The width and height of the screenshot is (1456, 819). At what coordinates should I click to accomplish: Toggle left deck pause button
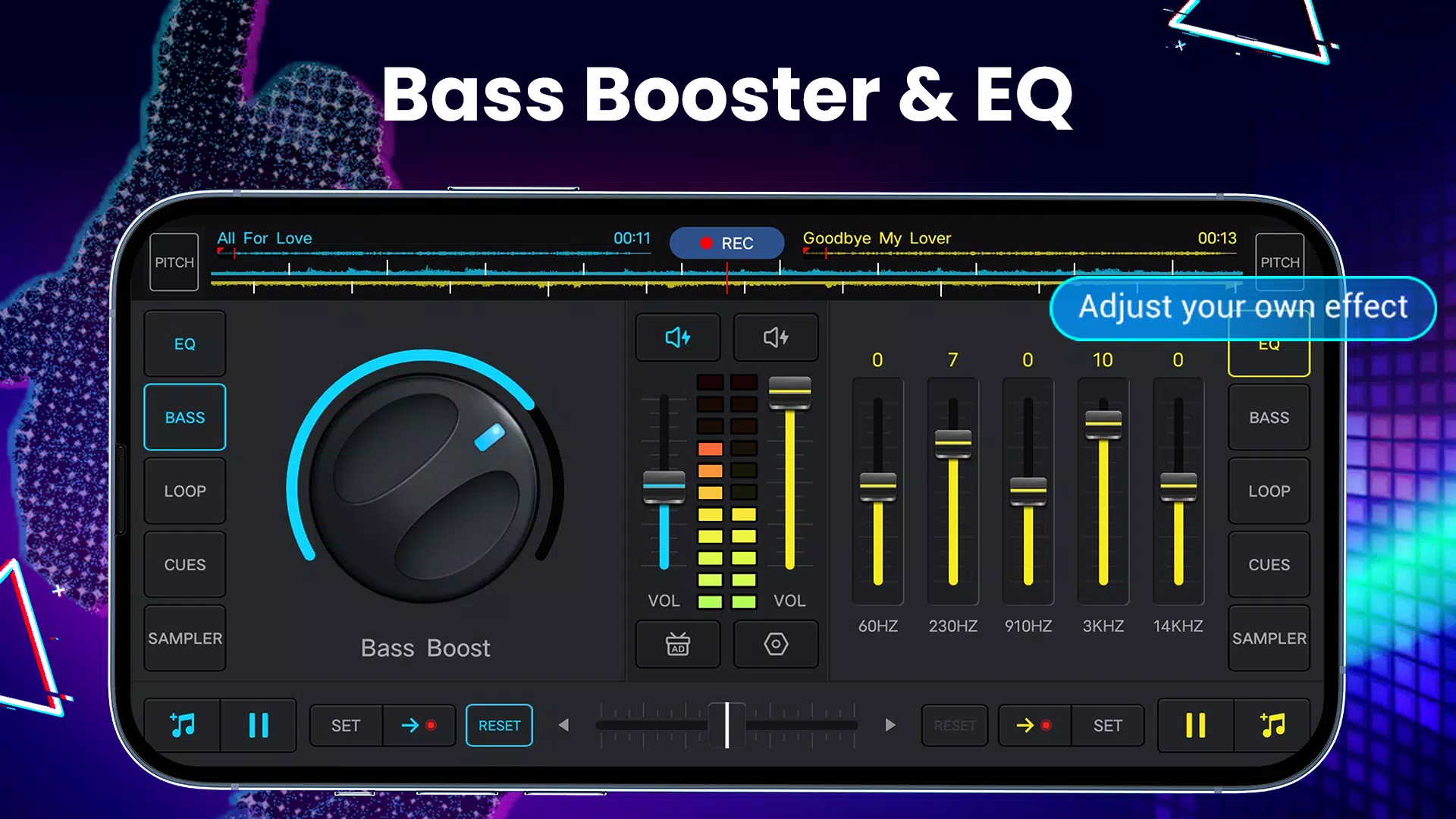tap(259, 725)
